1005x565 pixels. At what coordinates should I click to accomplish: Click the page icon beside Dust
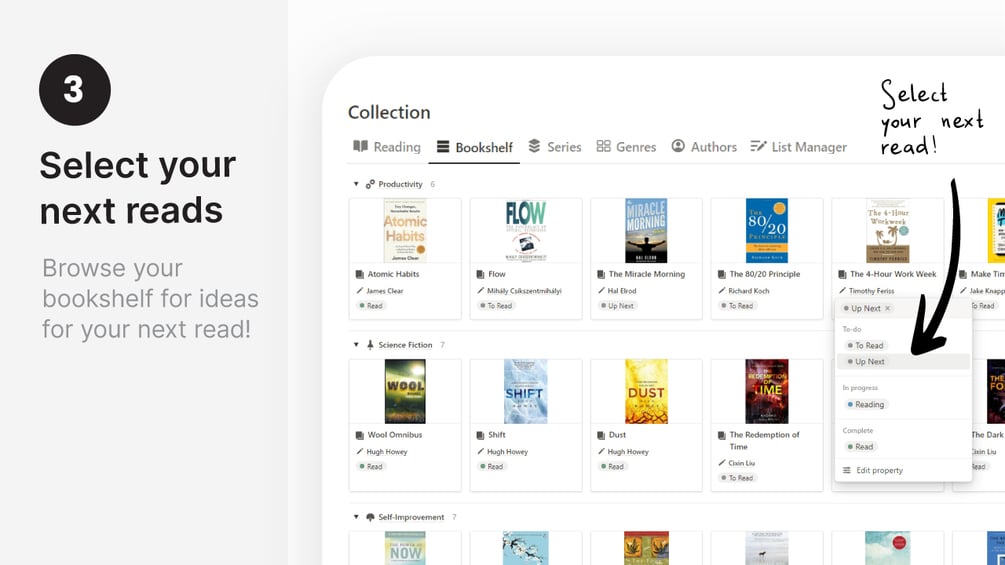pos(601,435)
